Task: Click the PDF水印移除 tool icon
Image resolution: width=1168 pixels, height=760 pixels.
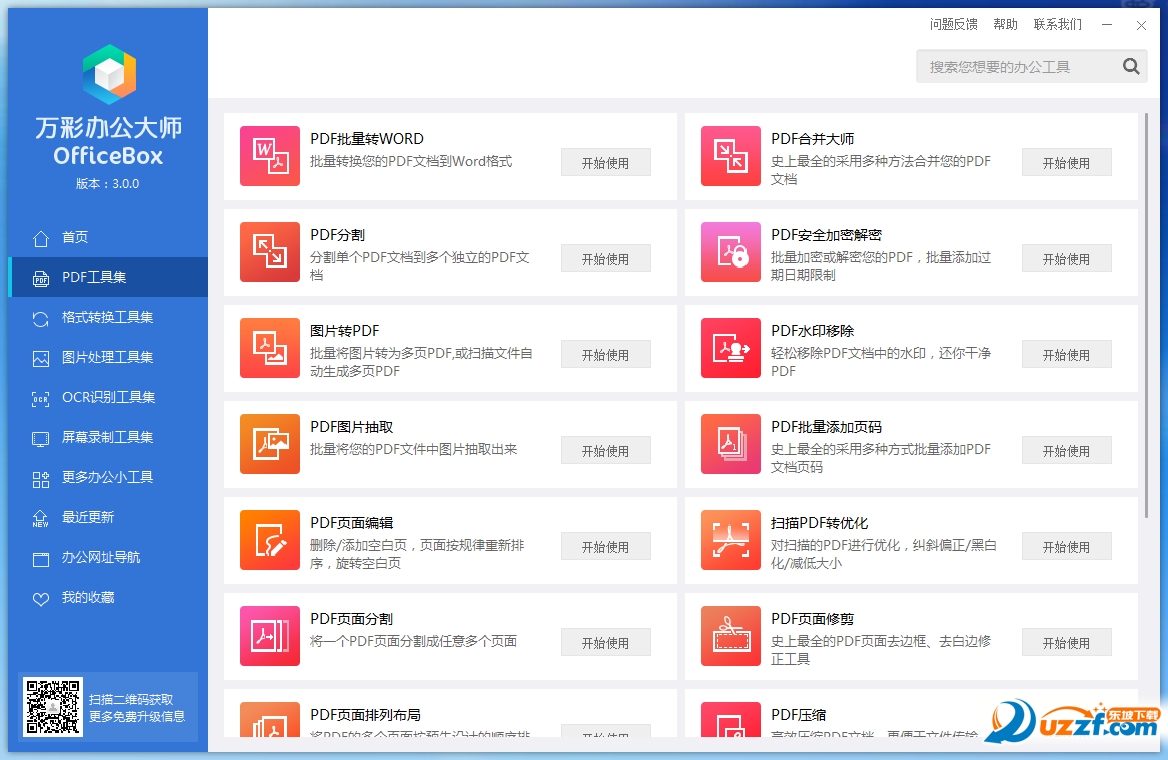Action: [x=730, y=348]
